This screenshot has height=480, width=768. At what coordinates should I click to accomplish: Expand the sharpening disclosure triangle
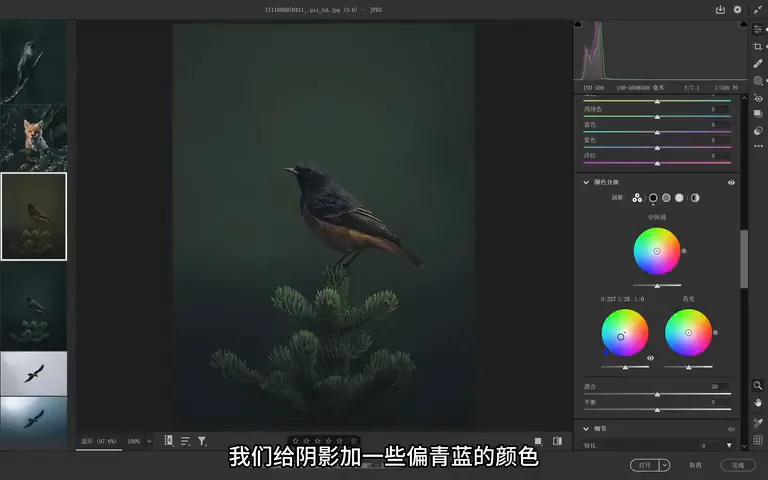[x=729, y=445]
